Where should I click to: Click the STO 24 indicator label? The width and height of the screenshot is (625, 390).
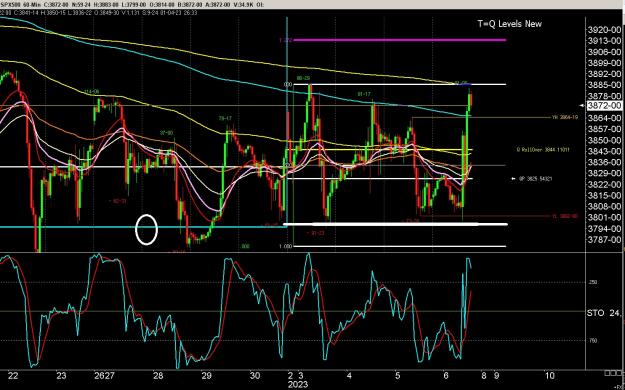(x=603, y=313)
